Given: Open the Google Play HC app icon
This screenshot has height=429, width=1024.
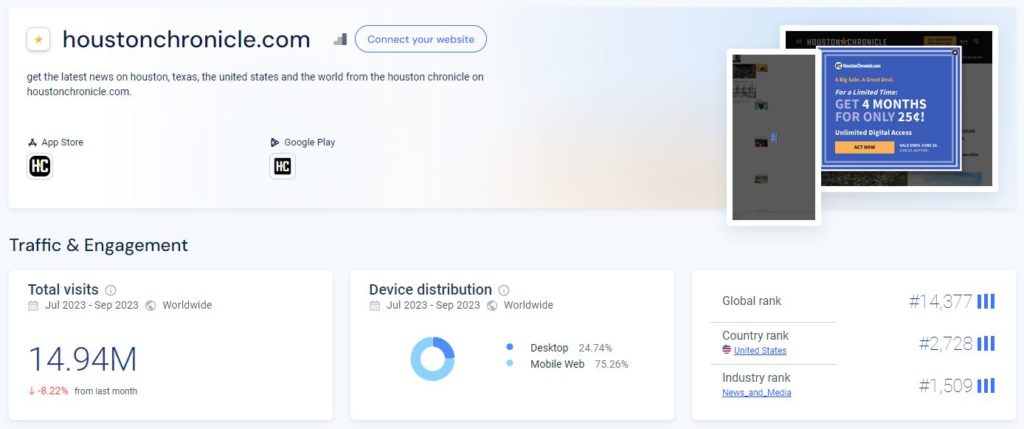Looking at the screenshot, I should (282, 167).
